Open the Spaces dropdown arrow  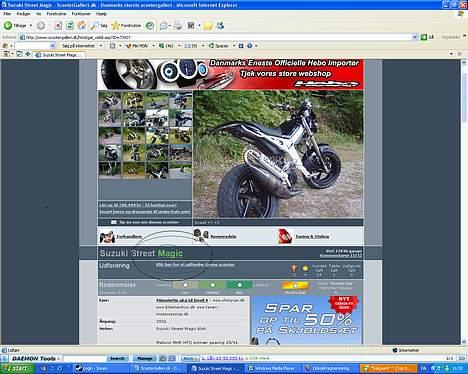point(234,46)
